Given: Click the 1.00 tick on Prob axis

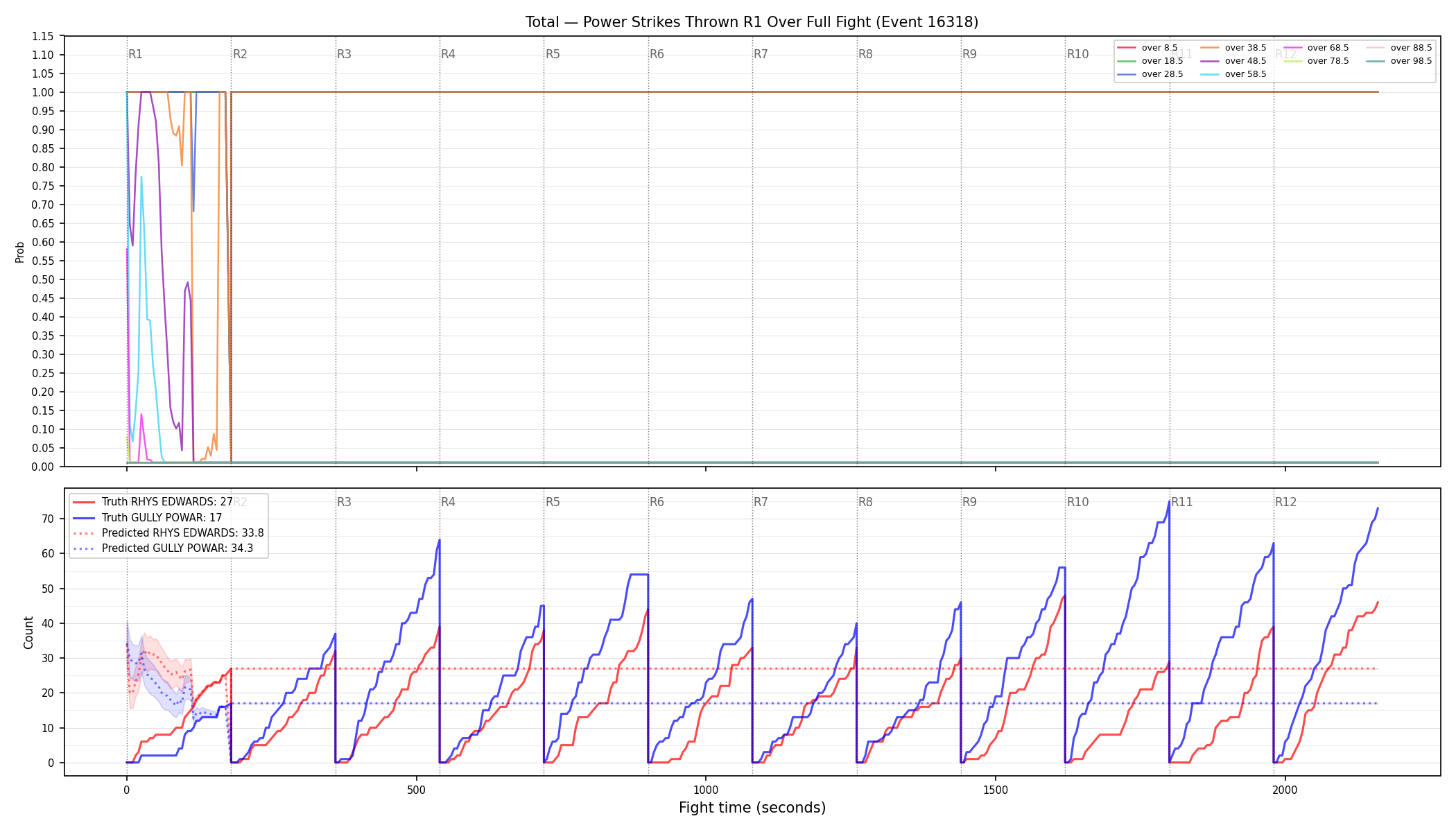Looking at the screenshot, I should coord(43,92).
